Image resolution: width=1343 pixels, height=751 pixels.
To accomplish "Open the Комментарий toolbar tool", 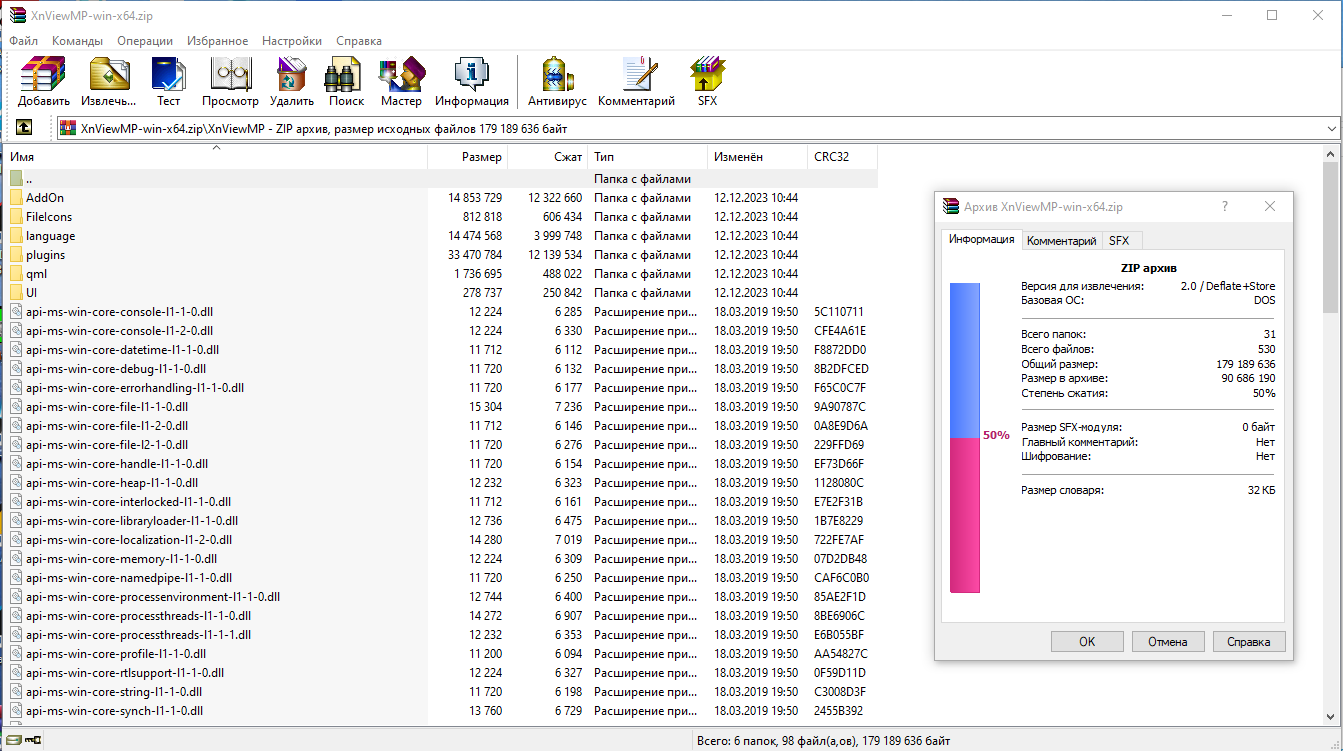I will point(637,82).
